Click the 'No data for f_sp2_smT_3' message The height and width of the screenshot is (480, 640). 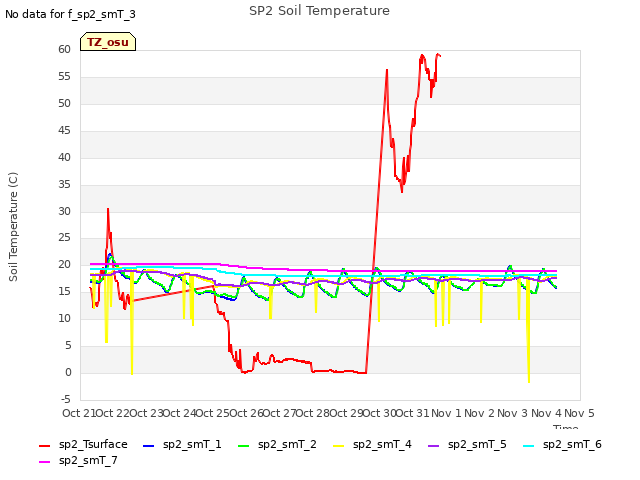[70, 14]
